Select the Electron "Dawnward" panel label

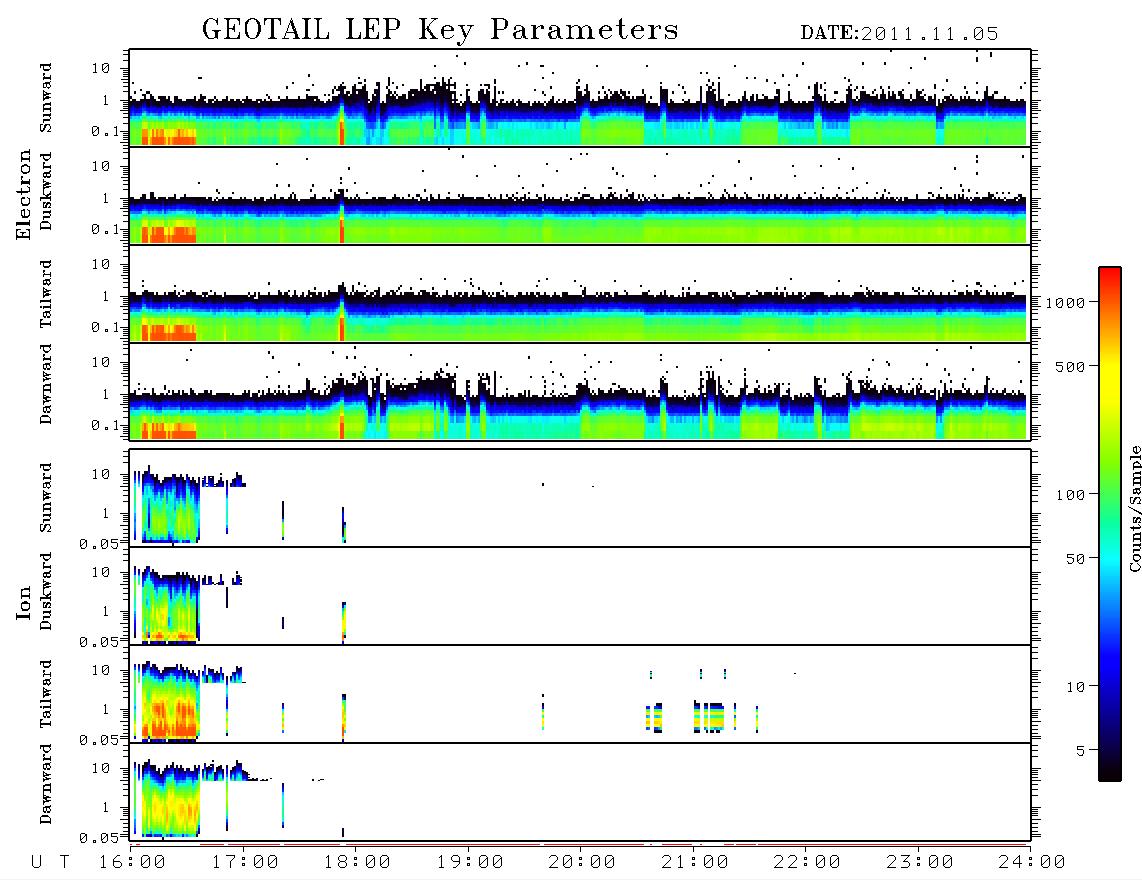click(46, 384)
